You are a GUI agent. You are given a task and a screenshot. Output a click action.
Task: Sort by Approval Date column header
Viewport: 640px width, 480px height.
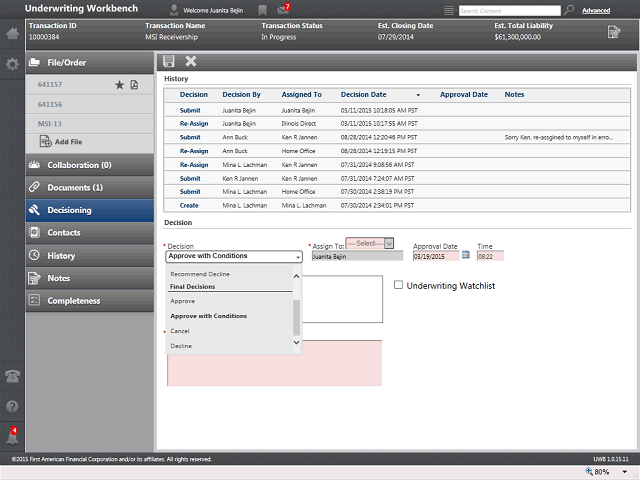coord(464,95)
